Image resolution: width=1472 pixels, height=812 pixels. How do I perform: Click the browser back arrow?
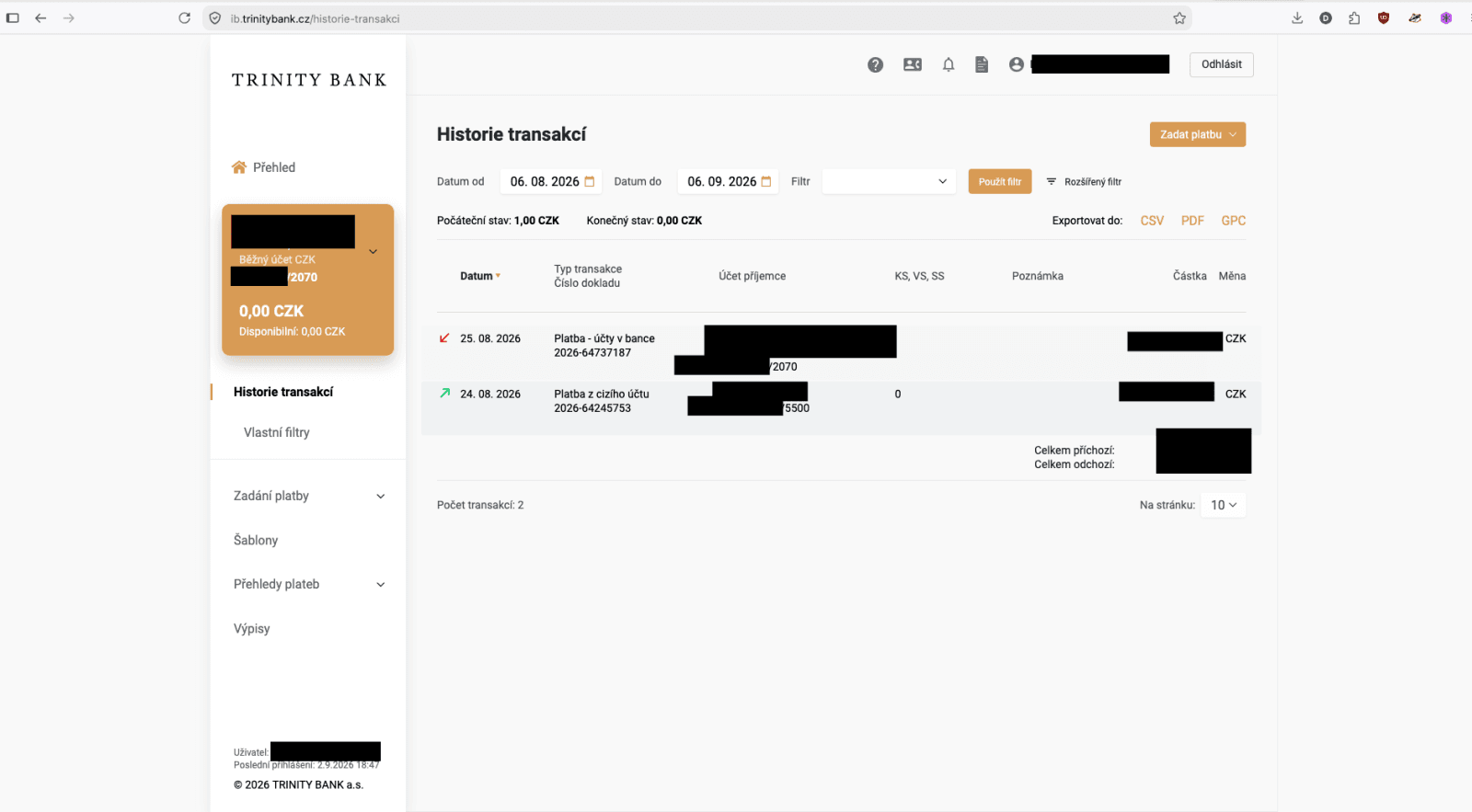click(40, 18)
